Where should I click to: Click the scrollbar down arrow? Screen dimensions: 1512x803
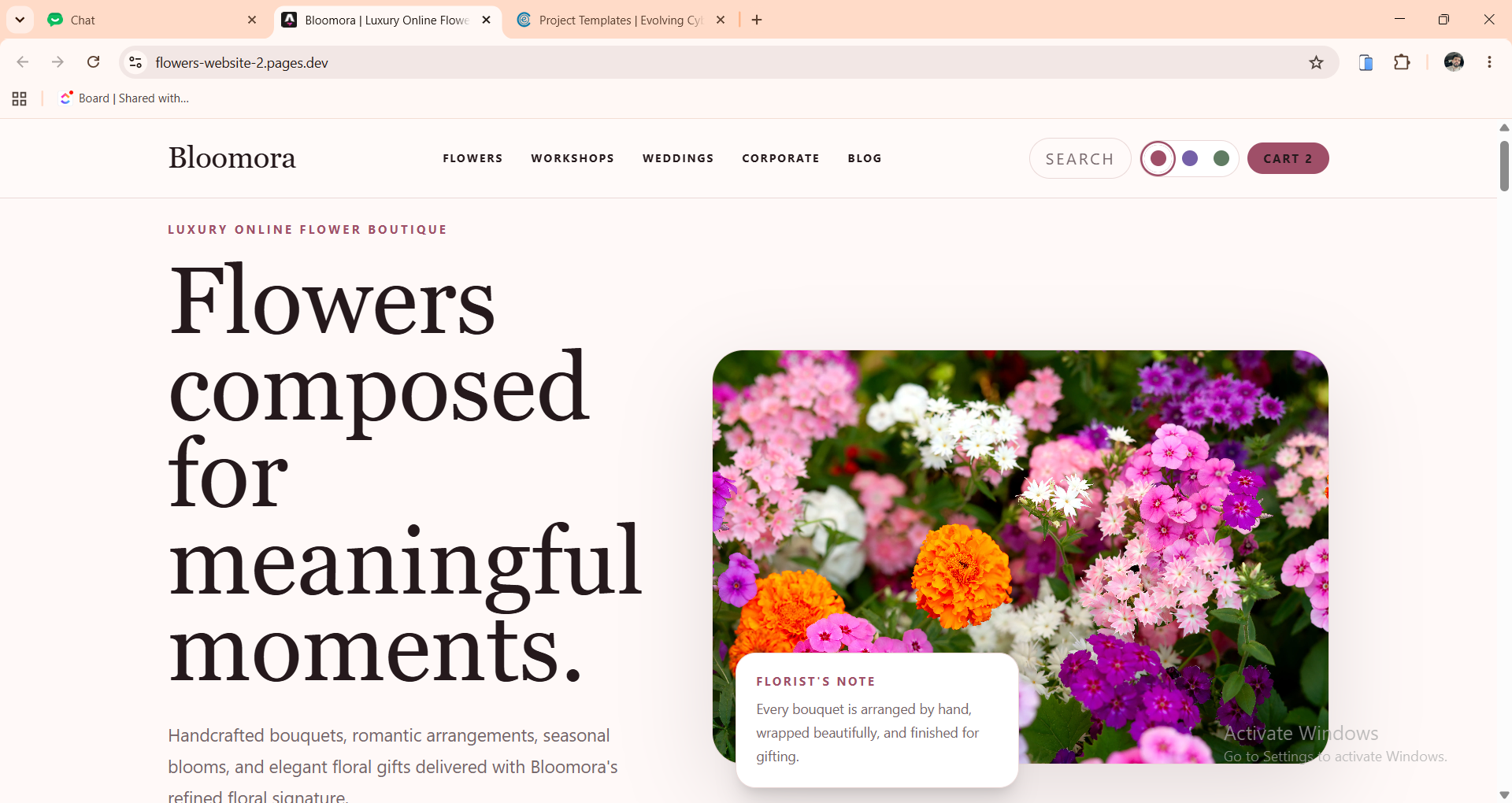1504,795
